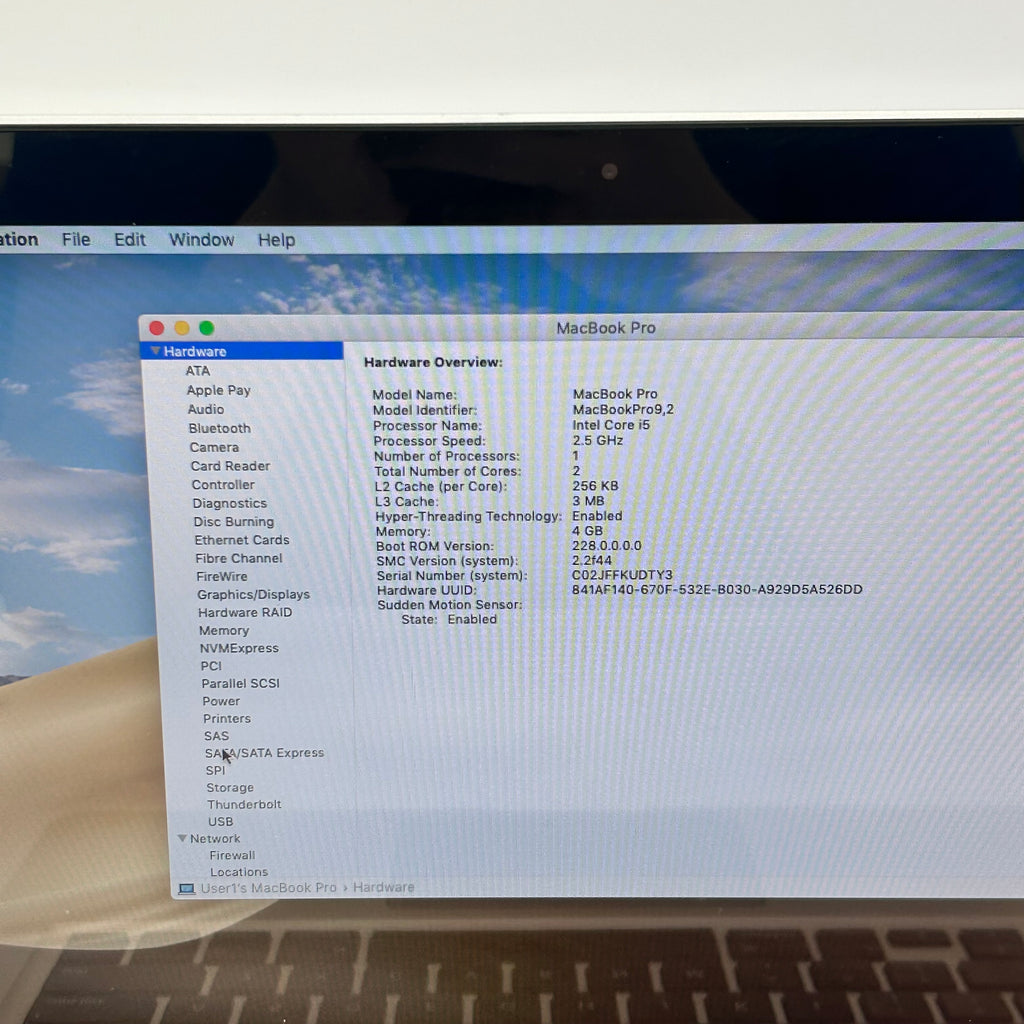
Task: Click the Hardware Overview heading
Action: click(x=433, y=362)
